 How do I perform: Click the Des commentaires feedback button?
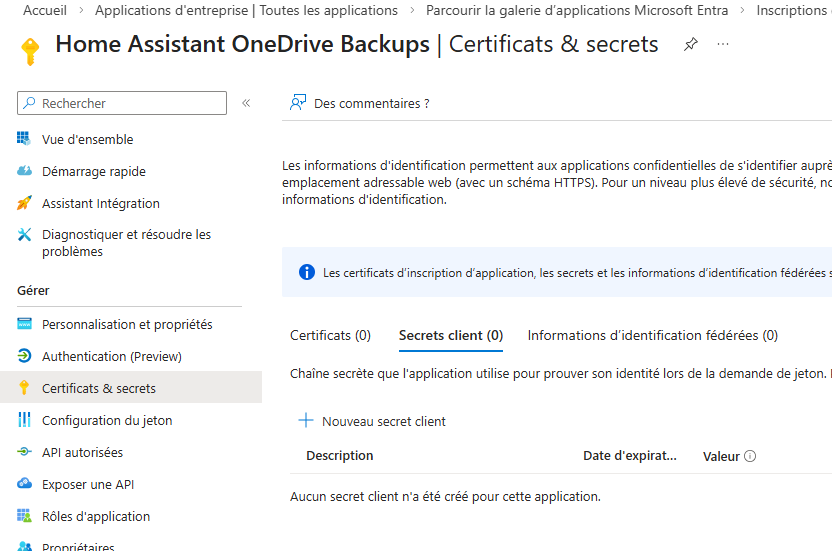coord(360,103)
